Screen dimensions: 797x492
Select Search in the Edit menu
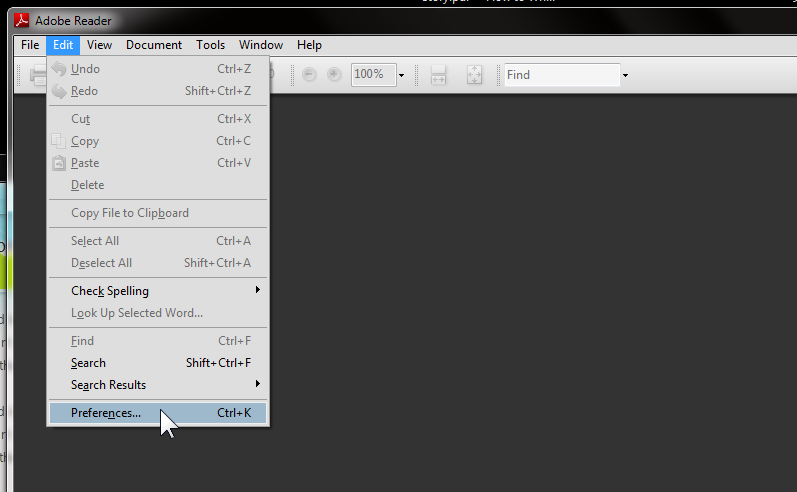[x=158, y=363]
